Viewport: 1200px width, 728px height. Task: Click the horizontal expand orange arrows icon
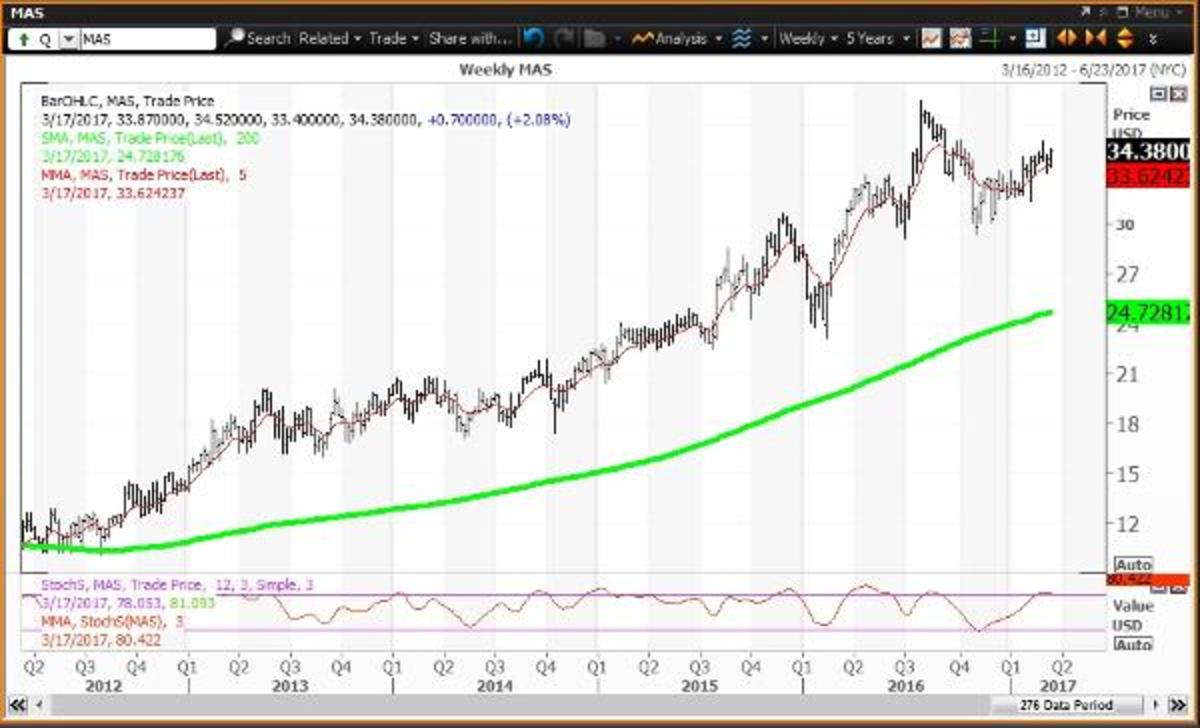1067,39
